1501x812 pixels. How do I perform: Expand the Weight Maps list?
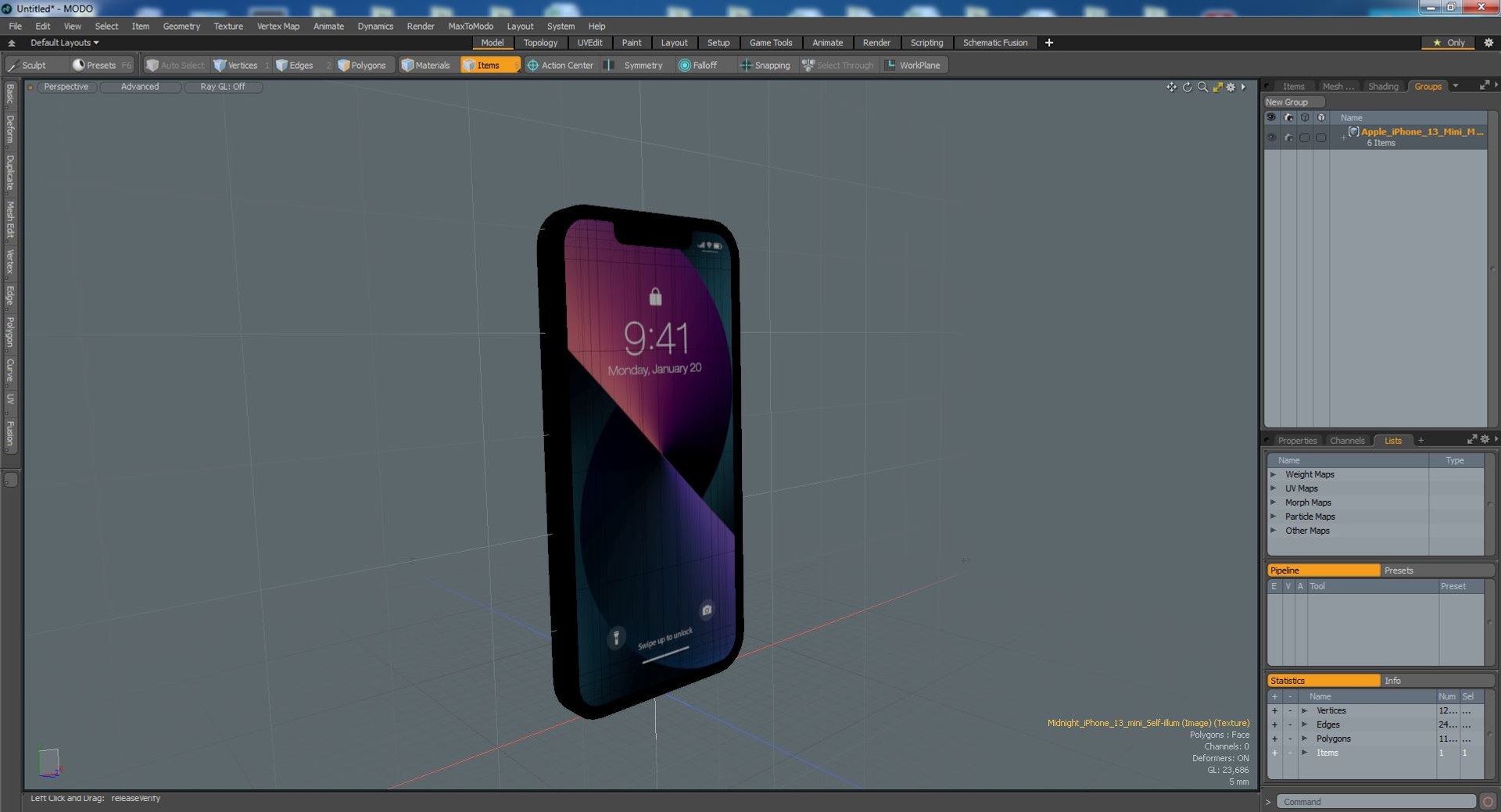pyautogui.click(x=1274, y=474)
